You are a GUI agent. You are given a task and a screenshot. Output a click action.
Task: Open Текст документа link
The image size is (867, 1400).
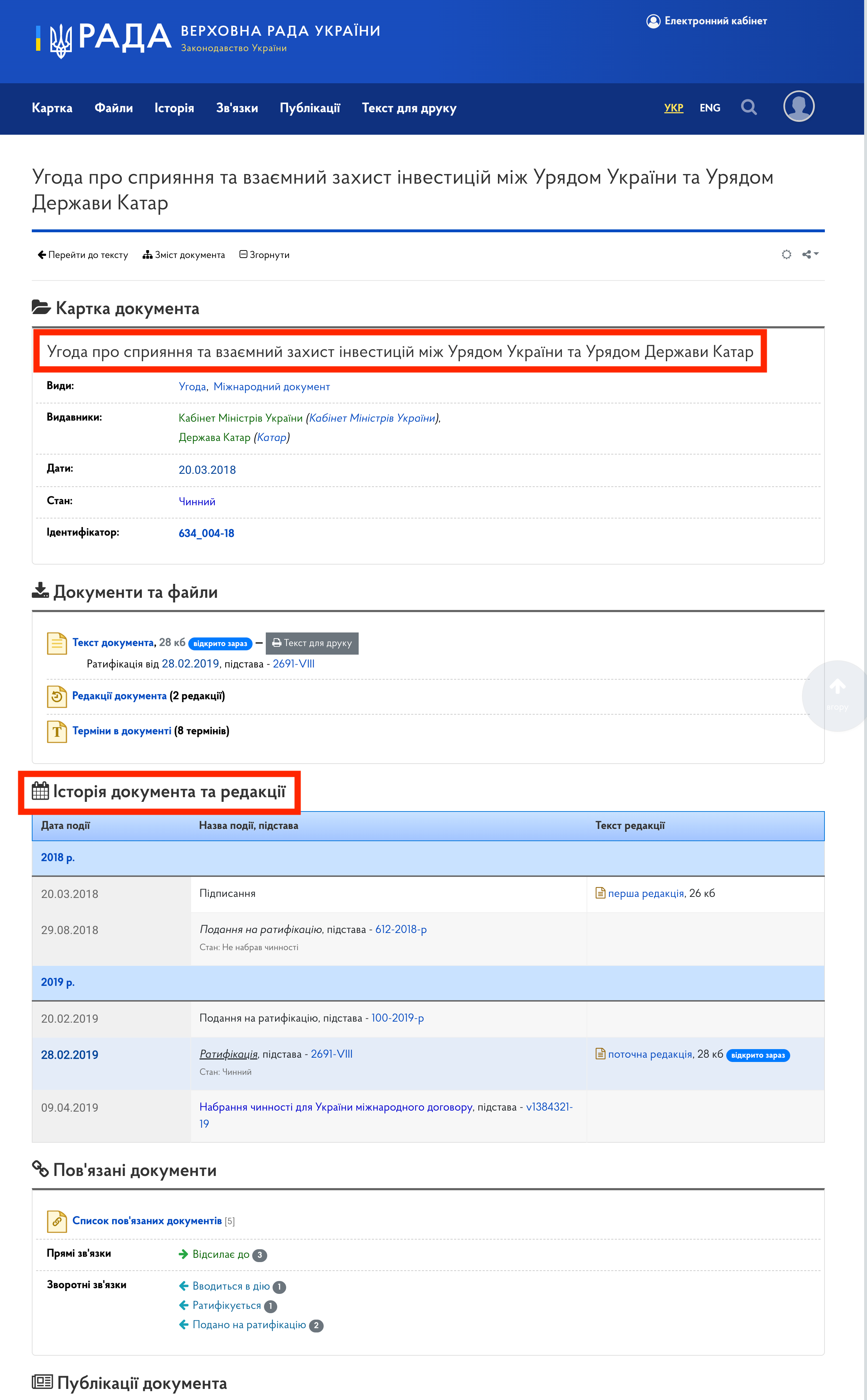(x=113, y=642)
